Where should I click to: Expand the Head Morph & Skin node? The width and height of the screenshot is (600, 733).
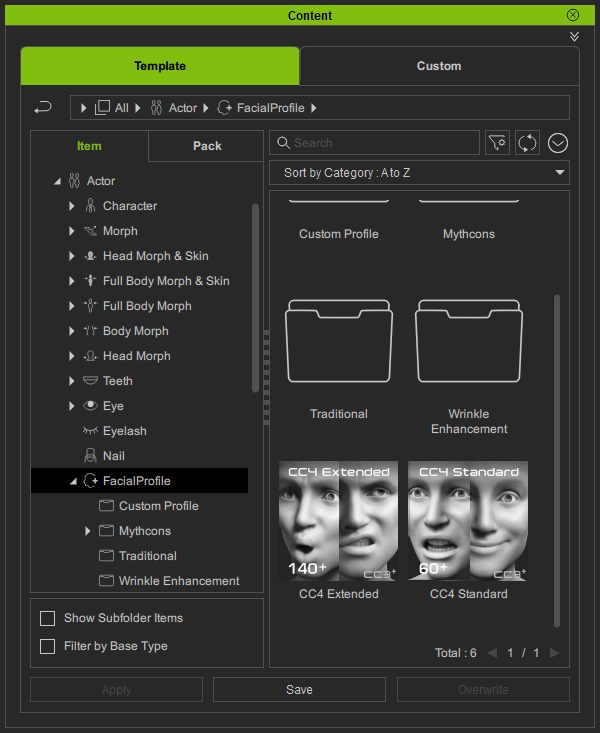(72, 256)
